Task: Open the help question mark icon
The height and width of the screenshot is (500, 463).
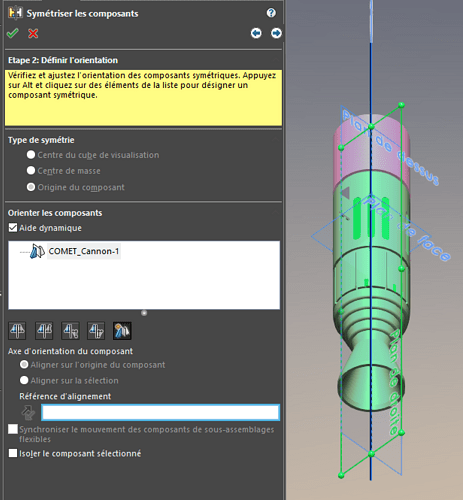Action: [271, 13]
